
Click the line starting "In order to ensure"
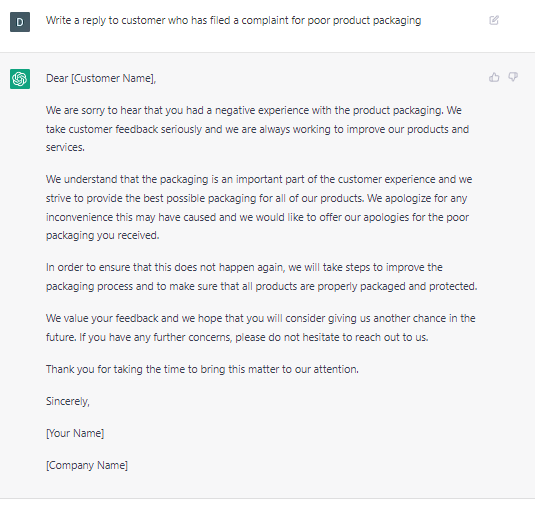coord(244,267)
